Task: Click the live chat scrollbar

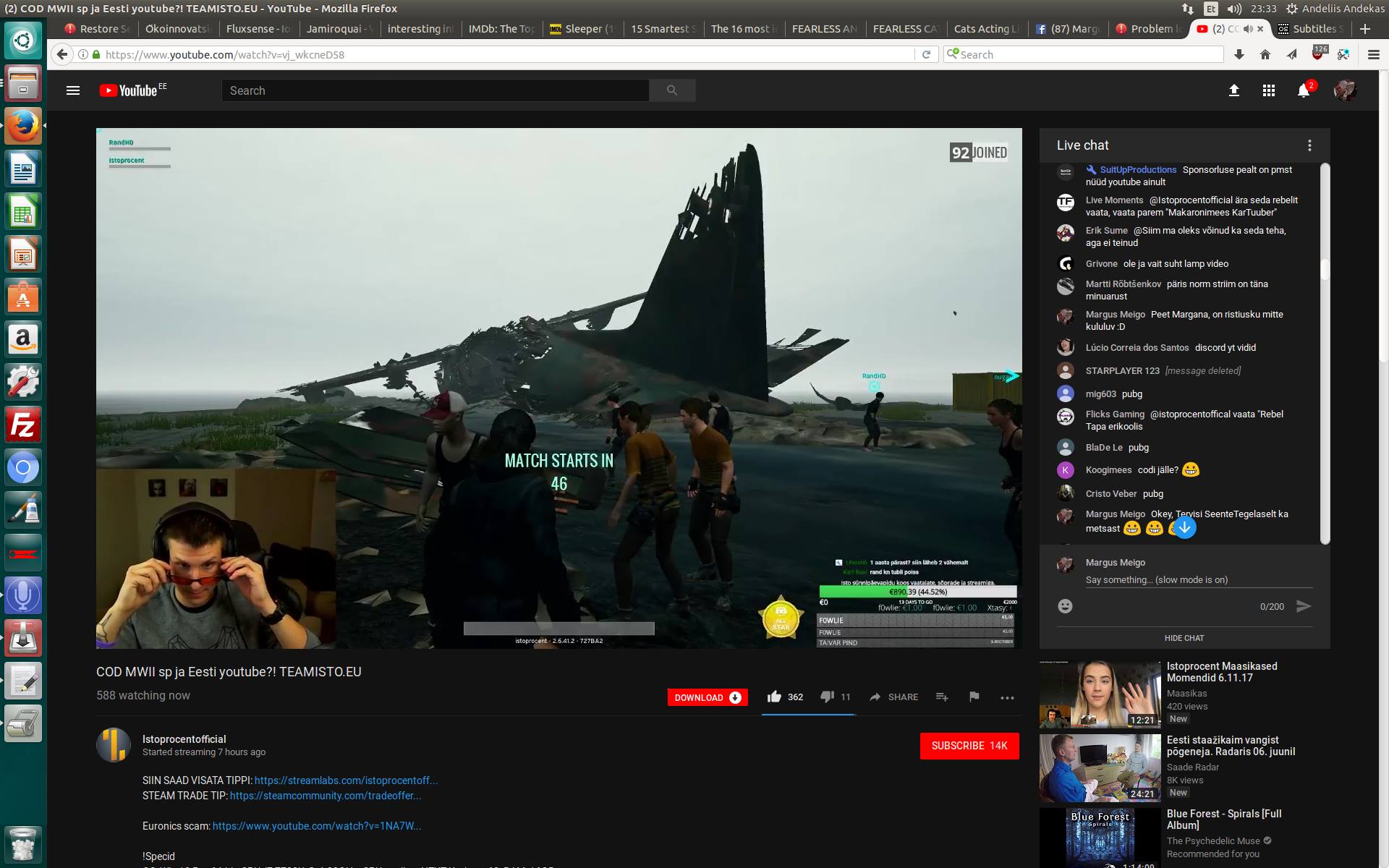Action: tap(1325, 270)
